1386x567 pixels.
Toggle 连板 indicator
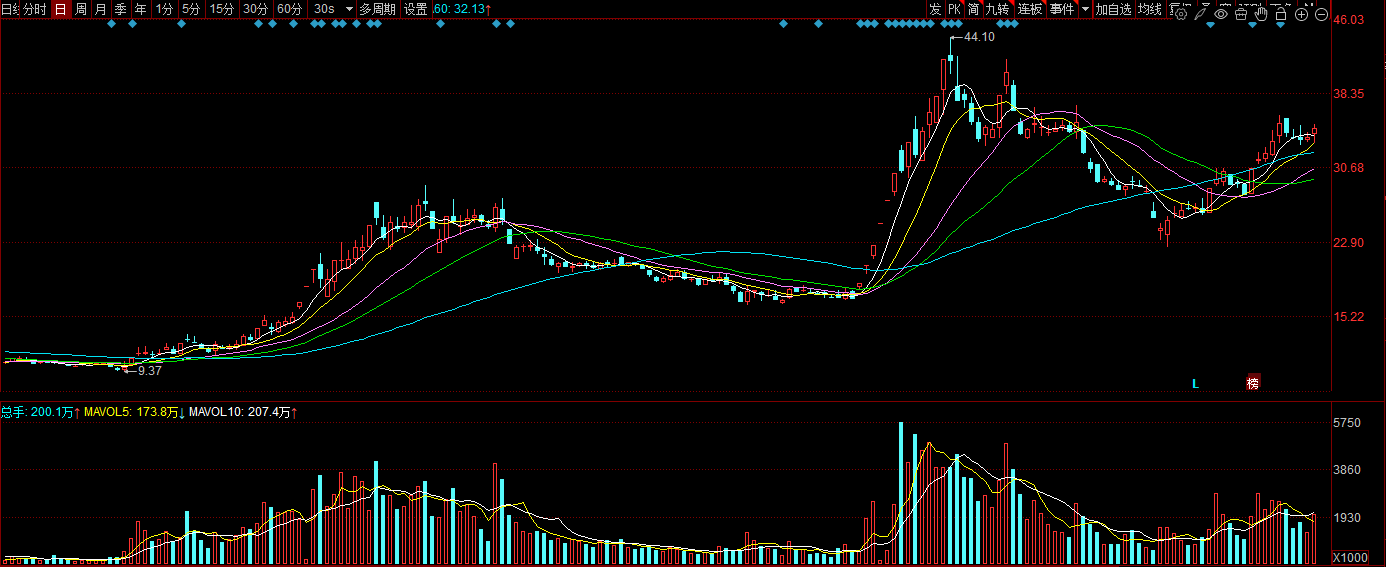[x=1030, y=9]
